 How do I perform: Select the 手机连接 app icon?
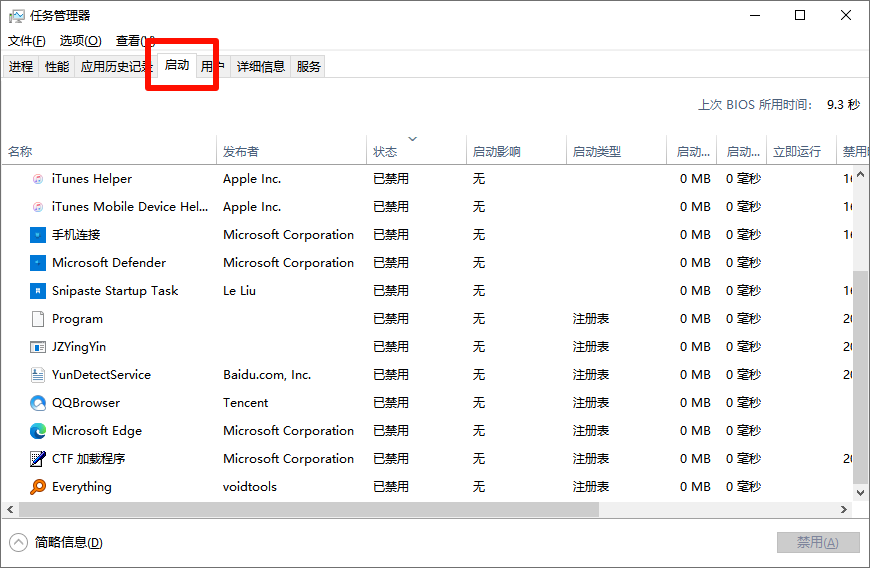click(x=38, y=235)
